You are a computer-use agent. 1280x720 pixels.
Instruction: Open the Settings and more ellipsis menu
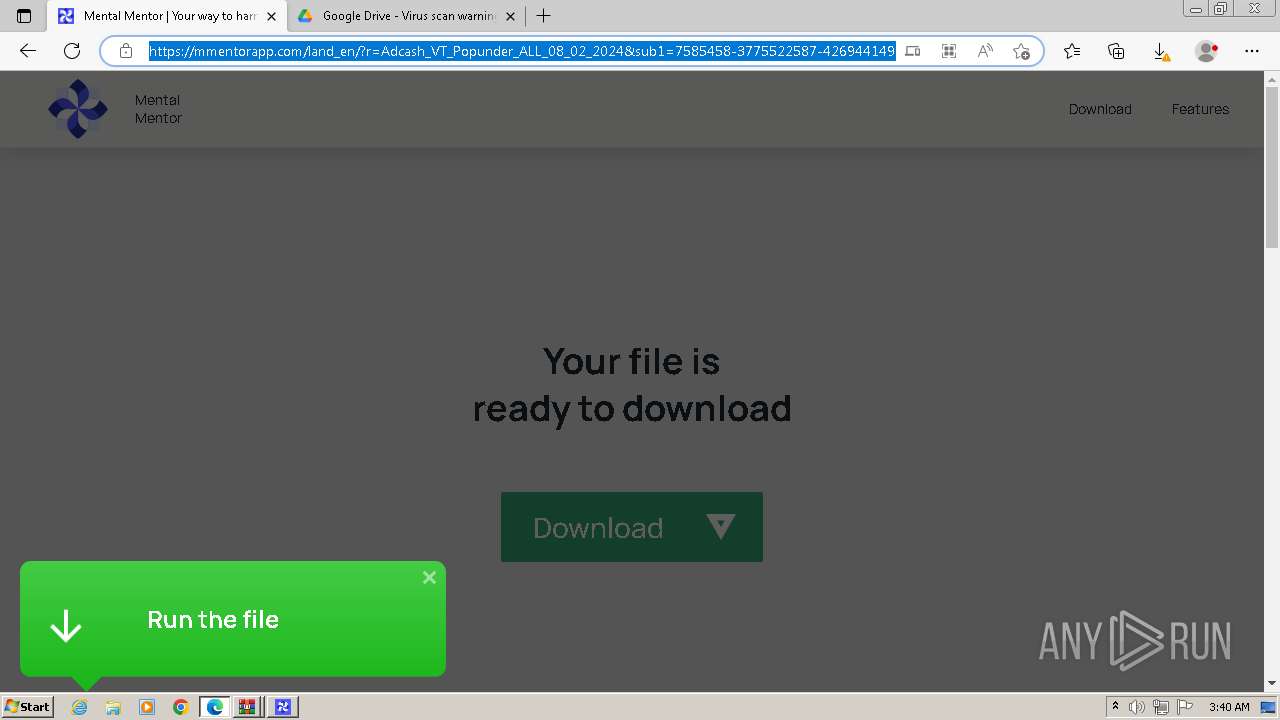1252,51
